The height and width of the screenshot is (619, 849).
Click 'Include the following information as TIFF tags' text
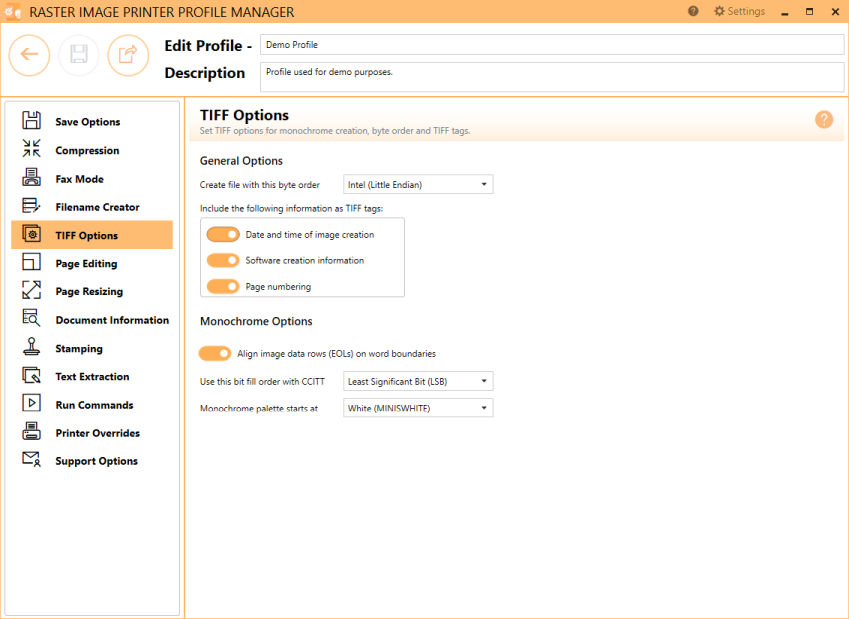coord(291,208)
